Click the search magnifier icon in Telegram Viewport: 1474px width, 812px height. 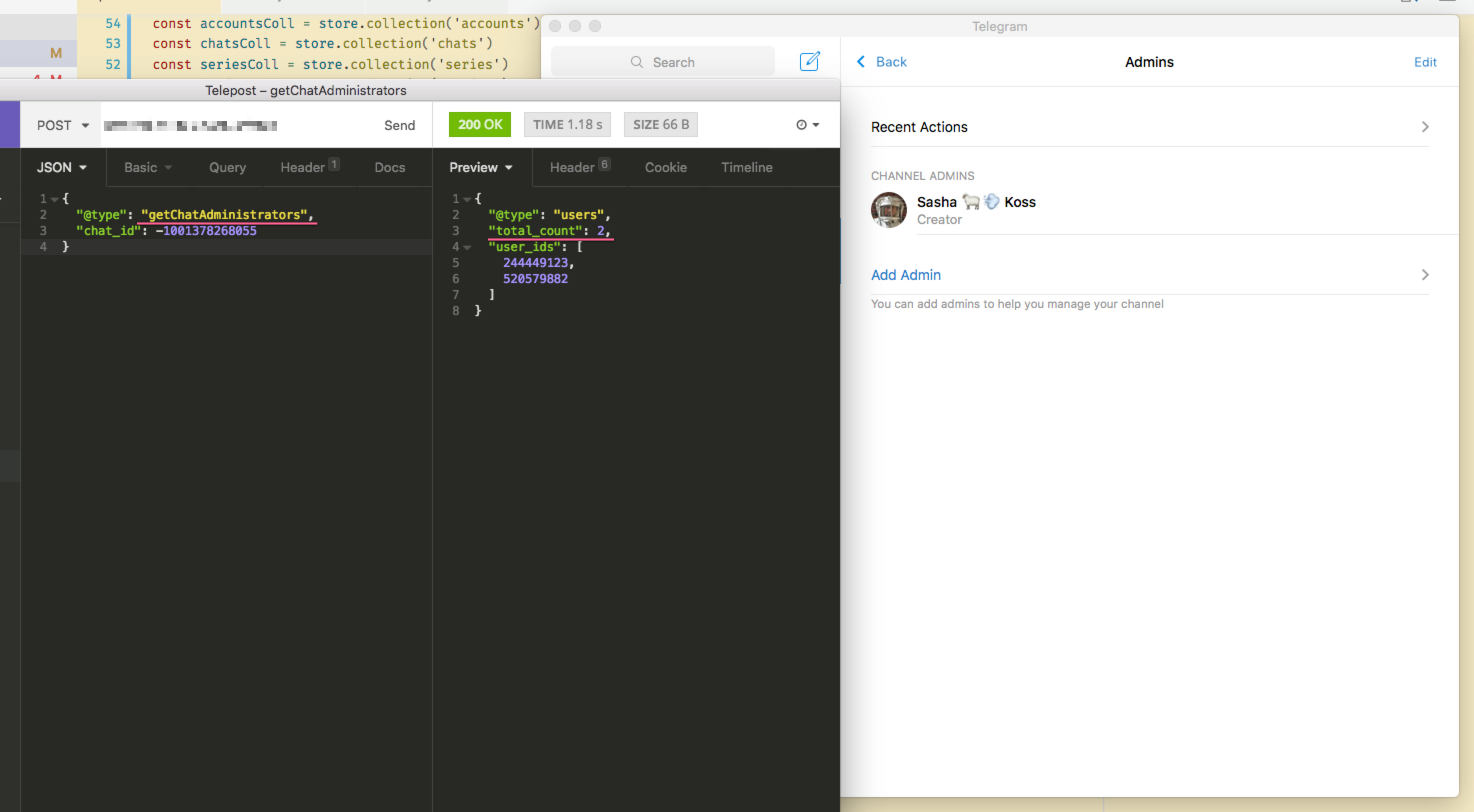tap(636, 61)
